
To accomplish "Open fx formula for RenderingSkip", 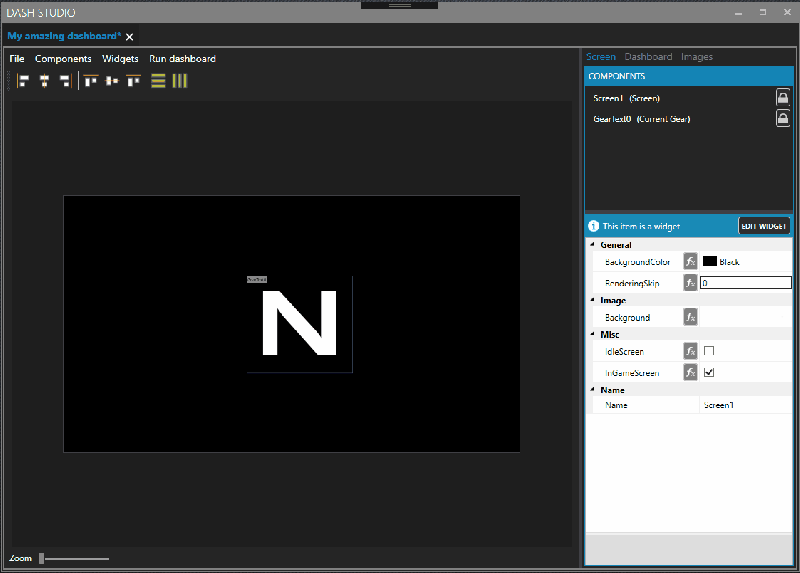I will (x=690, y=283).
